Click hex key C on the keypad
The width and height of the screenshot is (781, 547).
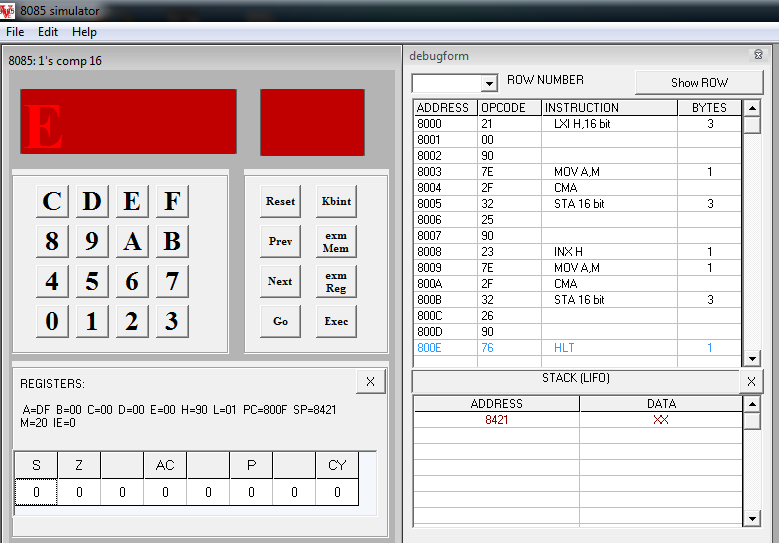tap(52, 201)
